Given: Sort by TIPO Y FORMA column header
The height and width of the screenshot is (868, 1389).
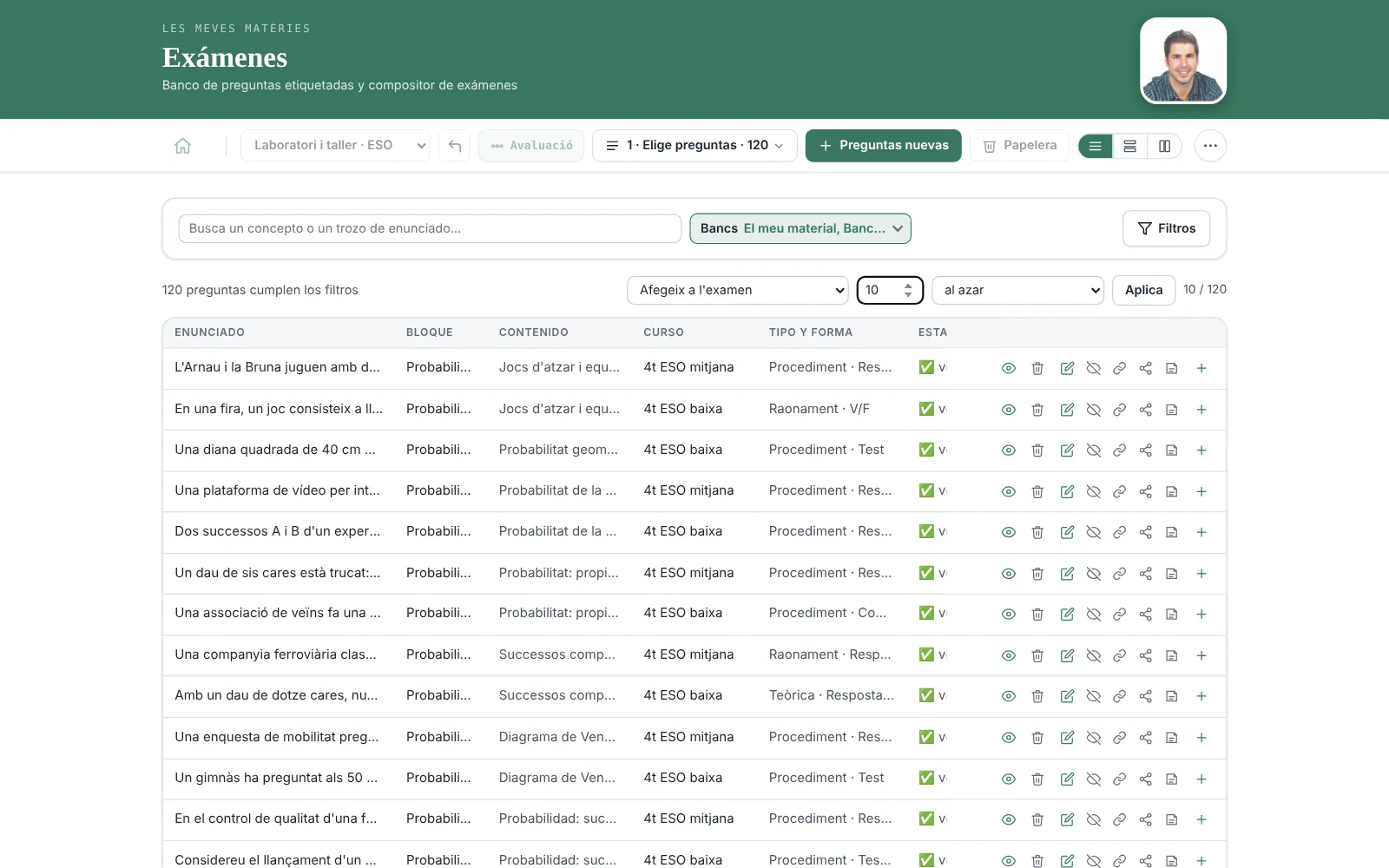Looking at the screenshot, I should 811,332.
